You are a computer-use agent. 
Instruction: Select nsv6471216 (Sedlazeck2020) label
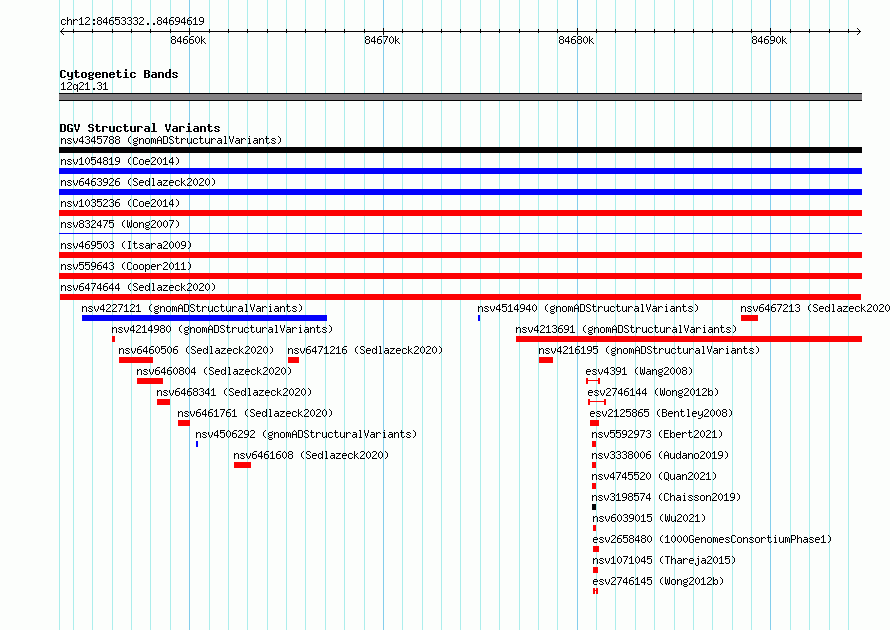(x=365, y=350)
